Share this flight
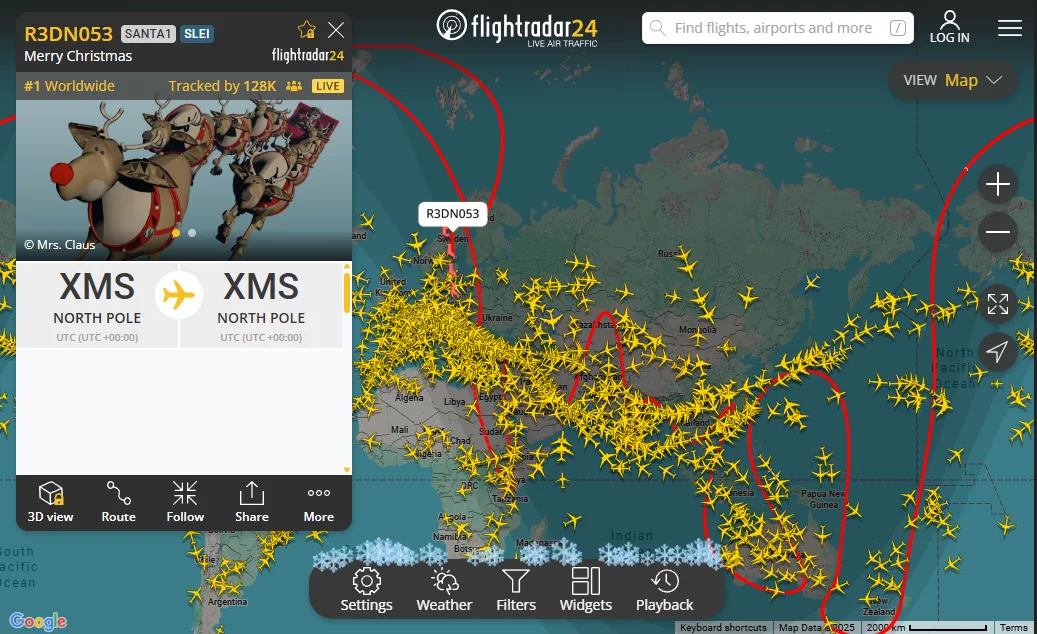 click(252, 502)
